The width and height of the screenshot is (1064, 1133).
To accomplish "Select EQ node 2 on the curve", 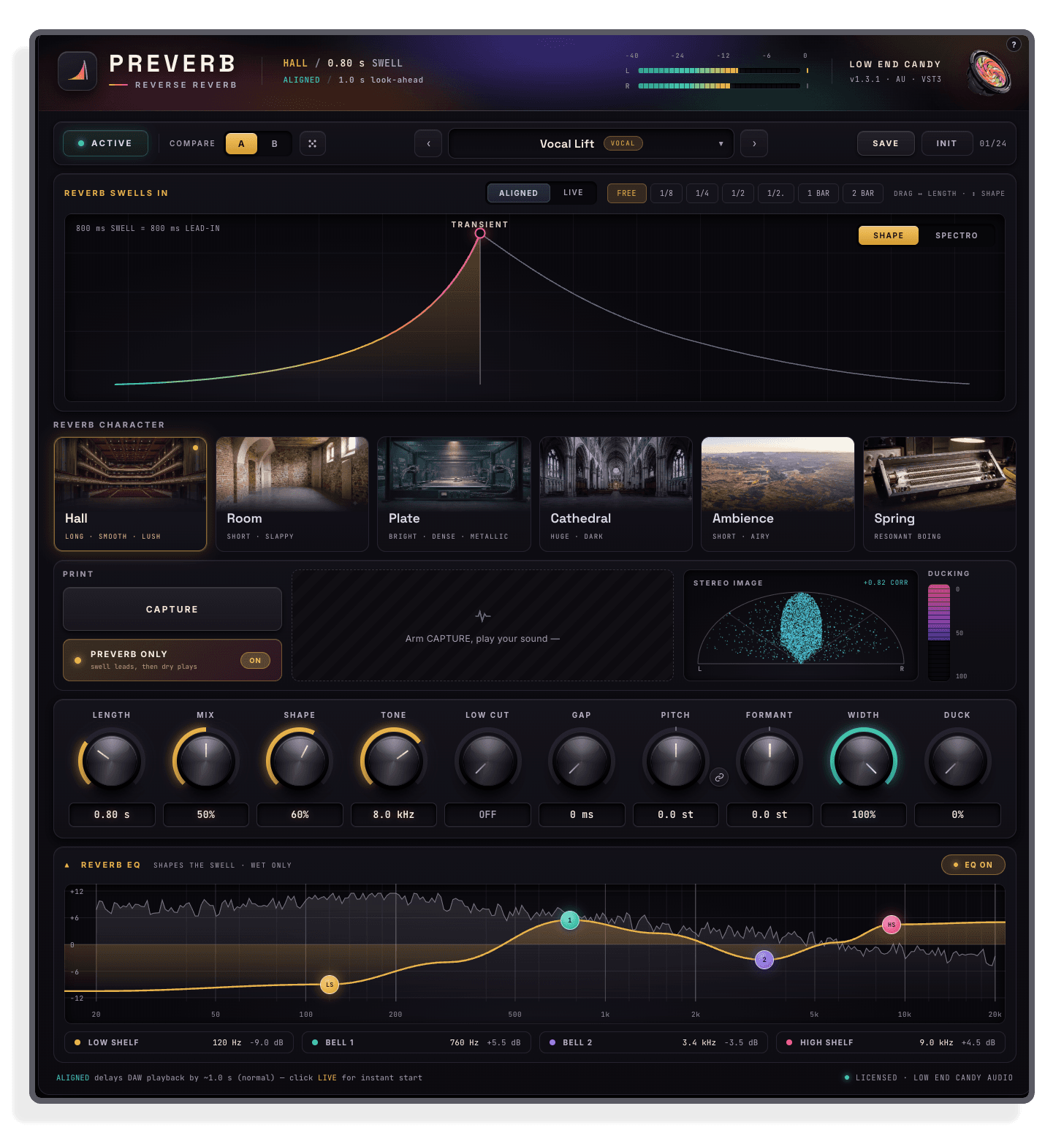I will 764,960.
